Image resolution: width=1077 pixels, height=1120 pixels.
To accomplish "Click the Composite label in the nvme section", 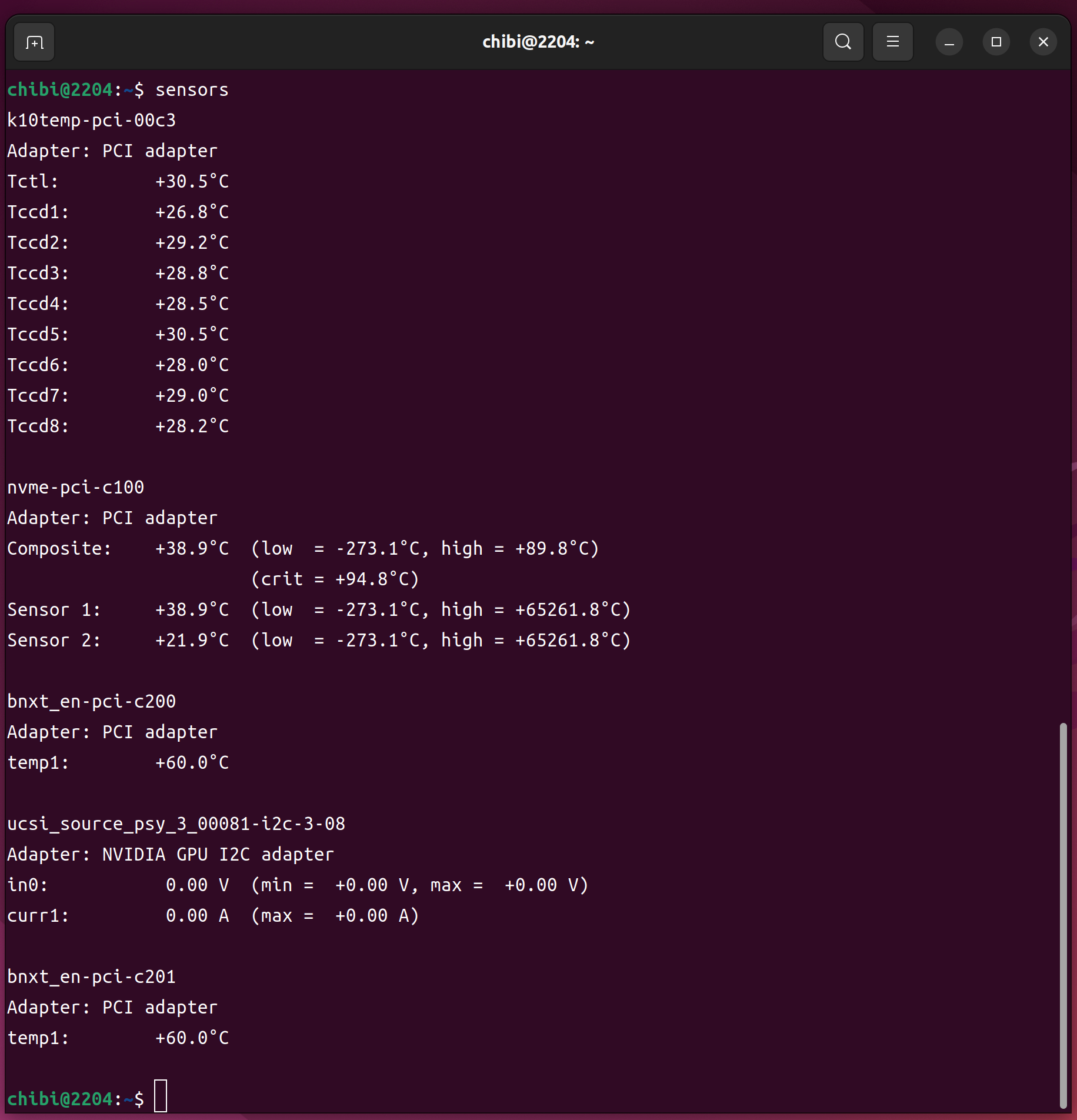I will 59,549.
